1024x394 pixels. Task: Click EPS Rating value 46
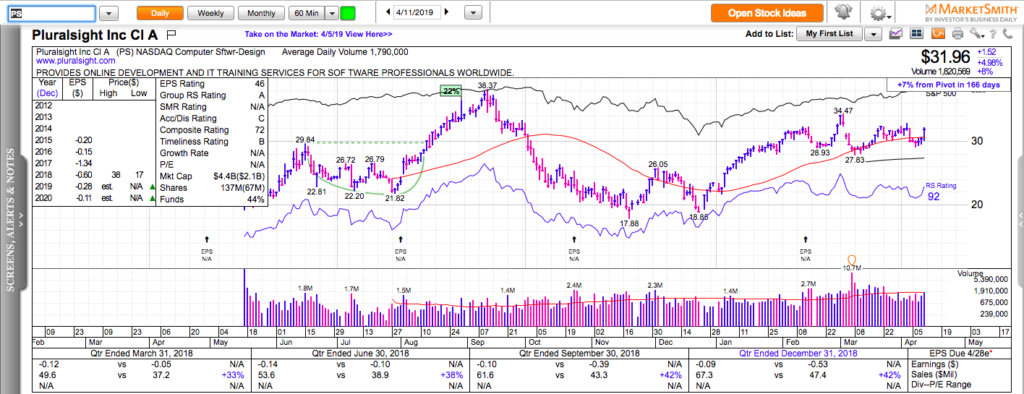[x=259, y=84]
